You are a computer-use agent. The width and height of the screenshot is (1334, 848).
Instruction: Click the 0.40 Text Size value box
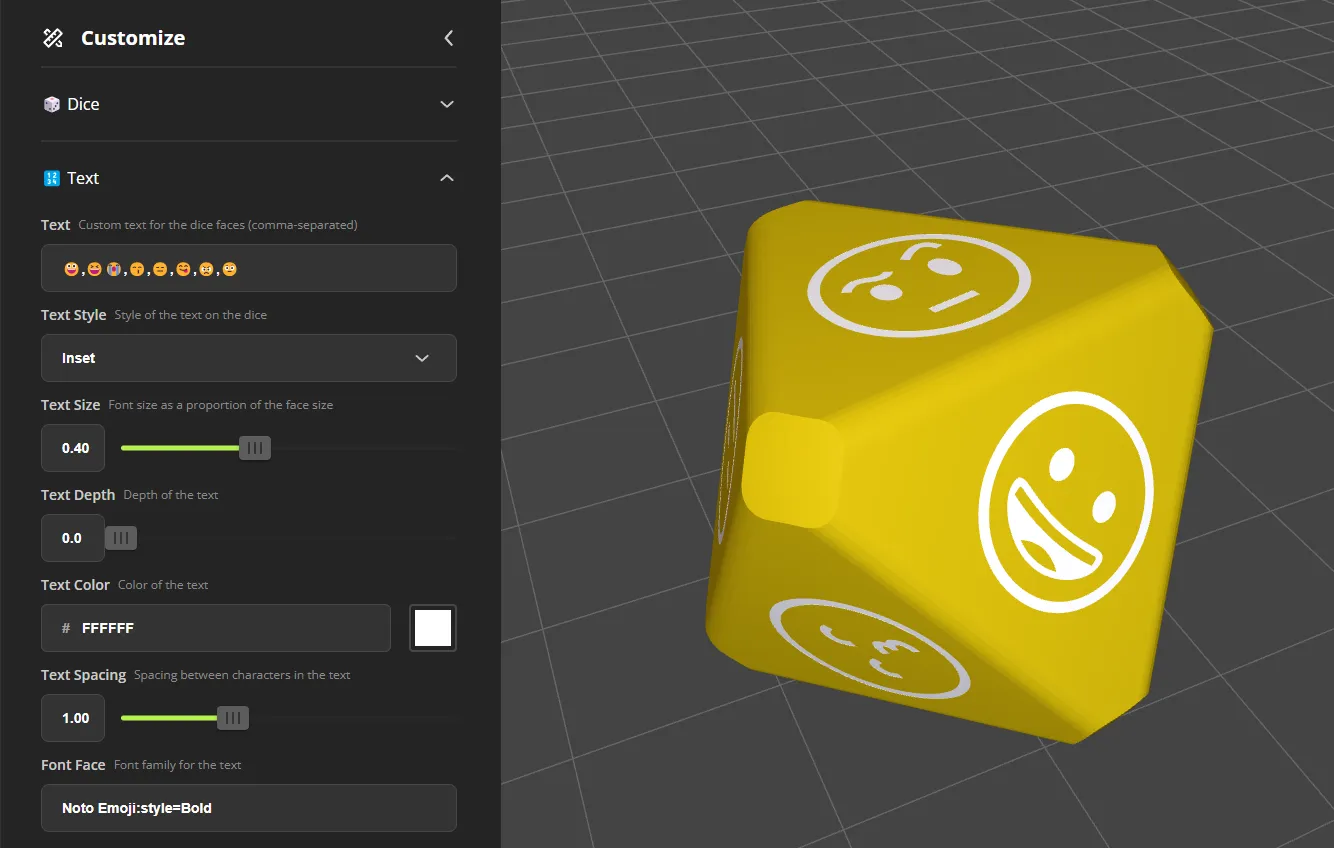tap(72, 447)
